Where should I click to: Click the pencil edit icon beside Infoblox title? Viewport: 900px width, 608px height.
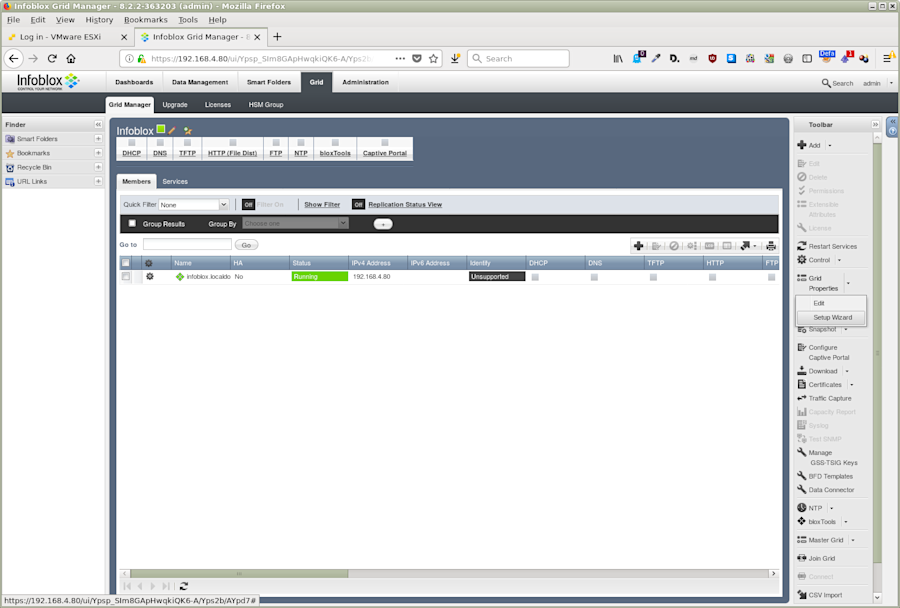coord(172,130)
